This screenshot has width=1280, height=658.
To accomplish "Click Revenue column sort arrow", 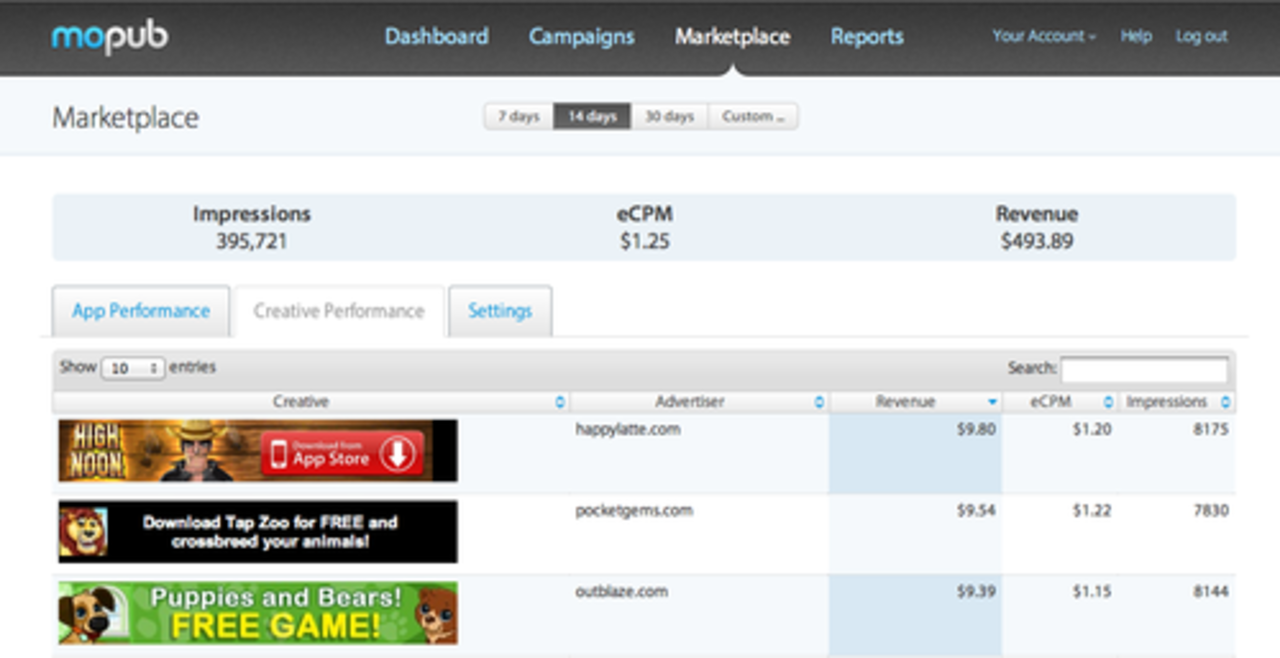I will 992,402.
